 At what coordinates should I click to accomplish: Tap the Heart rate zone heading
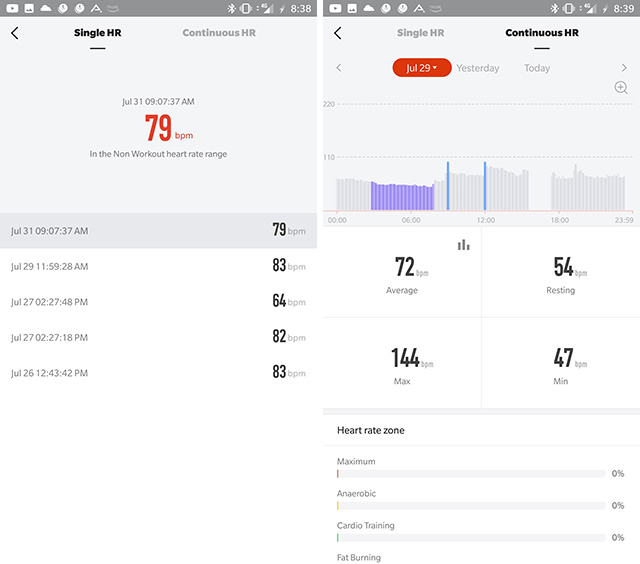pyautogui.click(x=371, y=430)
